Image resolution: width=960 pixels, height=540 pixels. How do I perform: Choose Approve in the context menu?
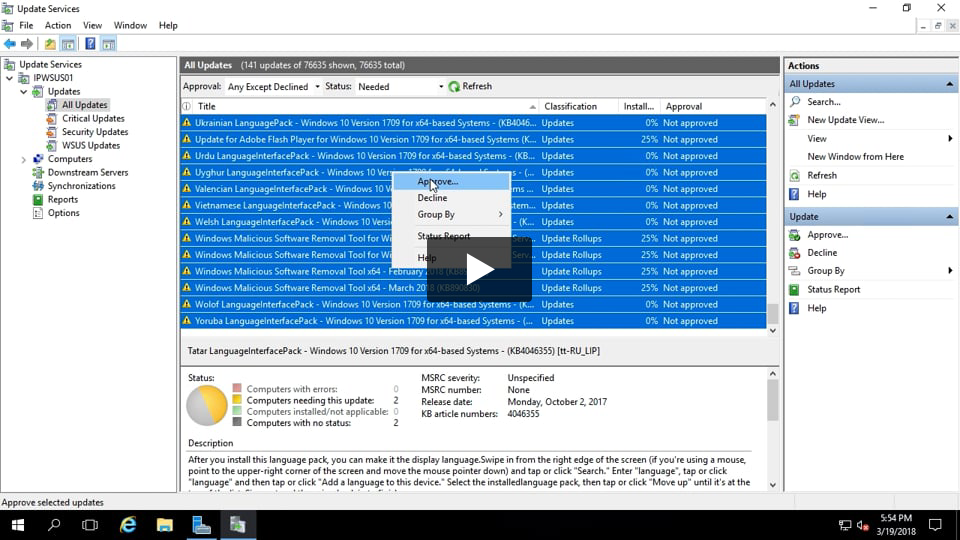pyautogui.click(x=438, y=182)
